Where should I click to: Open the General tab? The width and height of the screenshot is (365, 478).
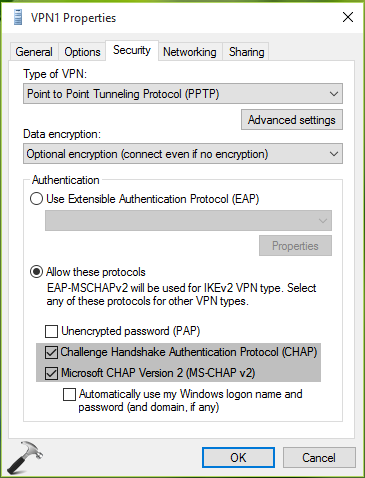34,52
